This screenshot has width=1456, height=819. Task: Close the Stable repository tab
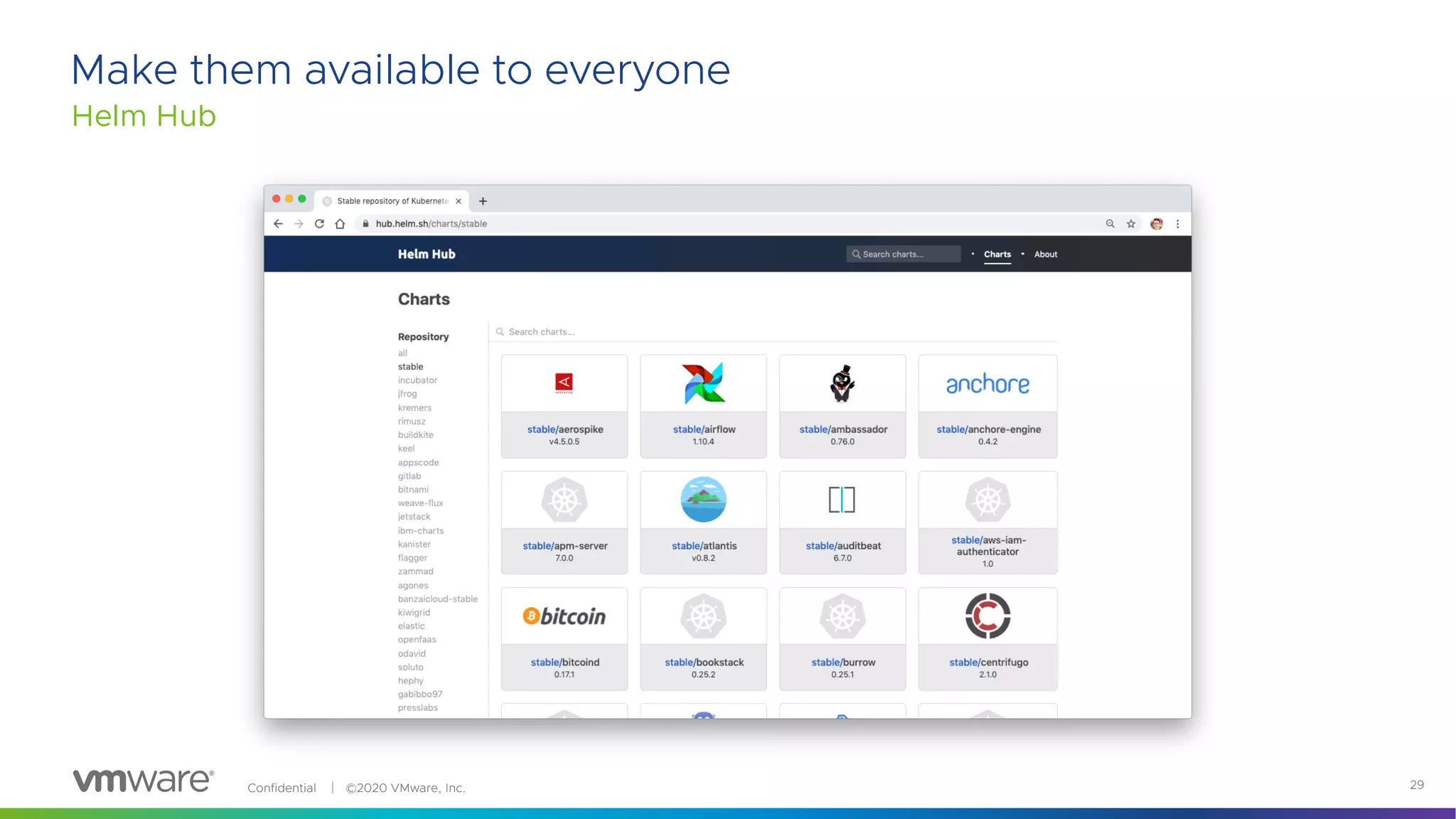point(459,201)
